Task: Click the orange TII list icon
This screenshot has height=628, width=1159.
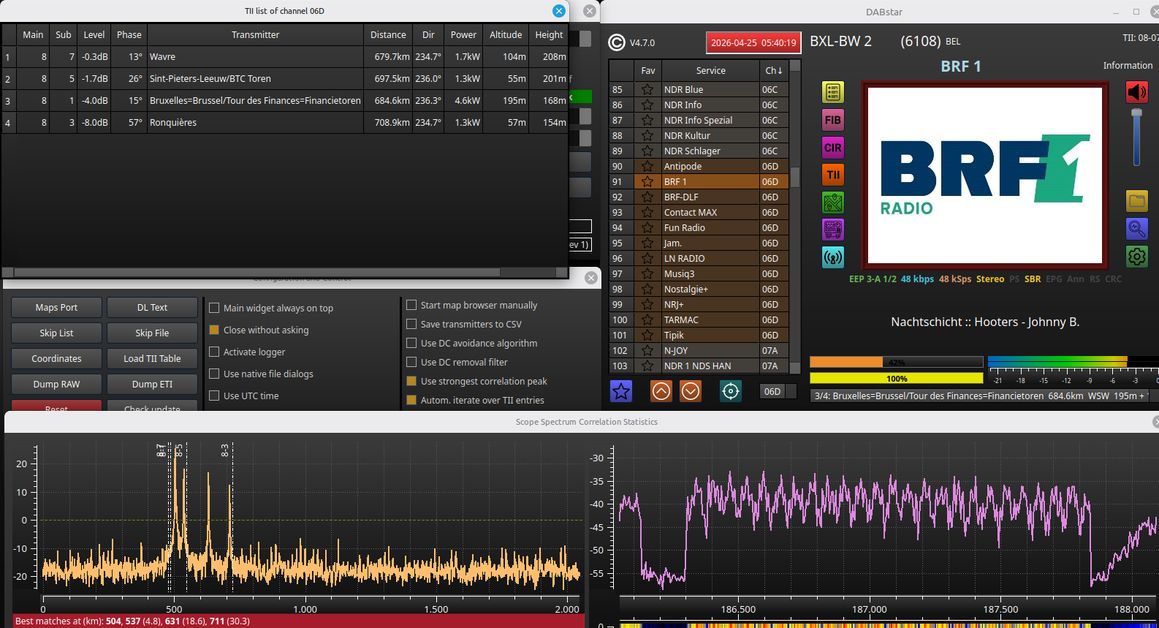Action: pyautogui.click(x=833, y=175)
